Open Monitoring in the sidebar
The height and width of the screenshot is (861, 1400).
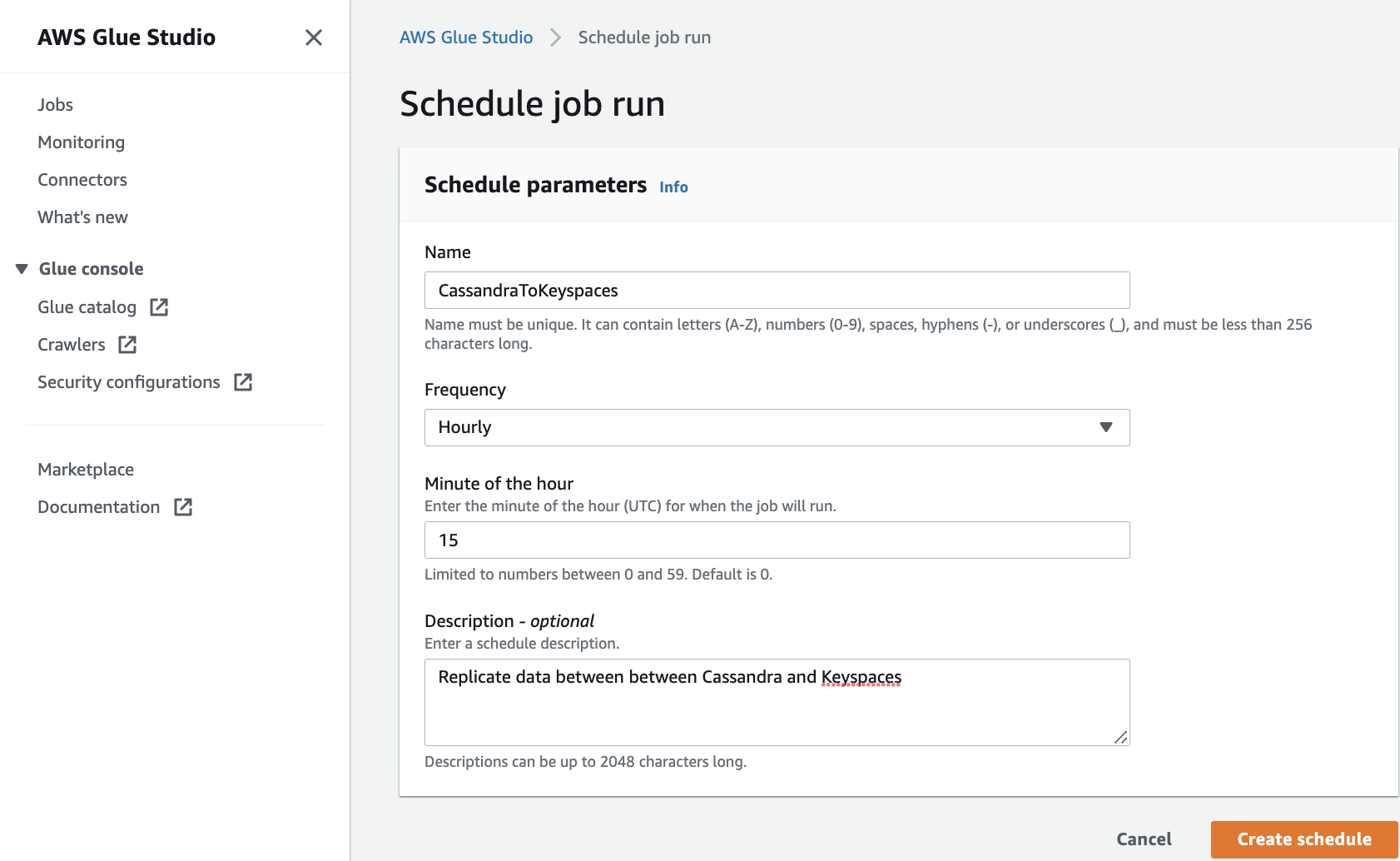point(82,142)
